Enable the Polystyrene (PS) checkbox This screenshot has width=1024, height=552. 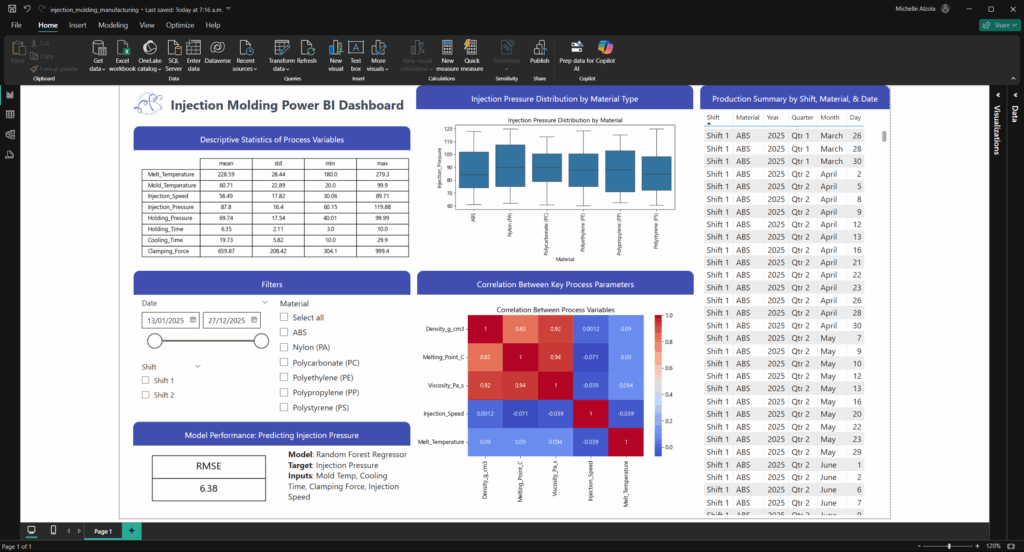[x=285, y=407]
